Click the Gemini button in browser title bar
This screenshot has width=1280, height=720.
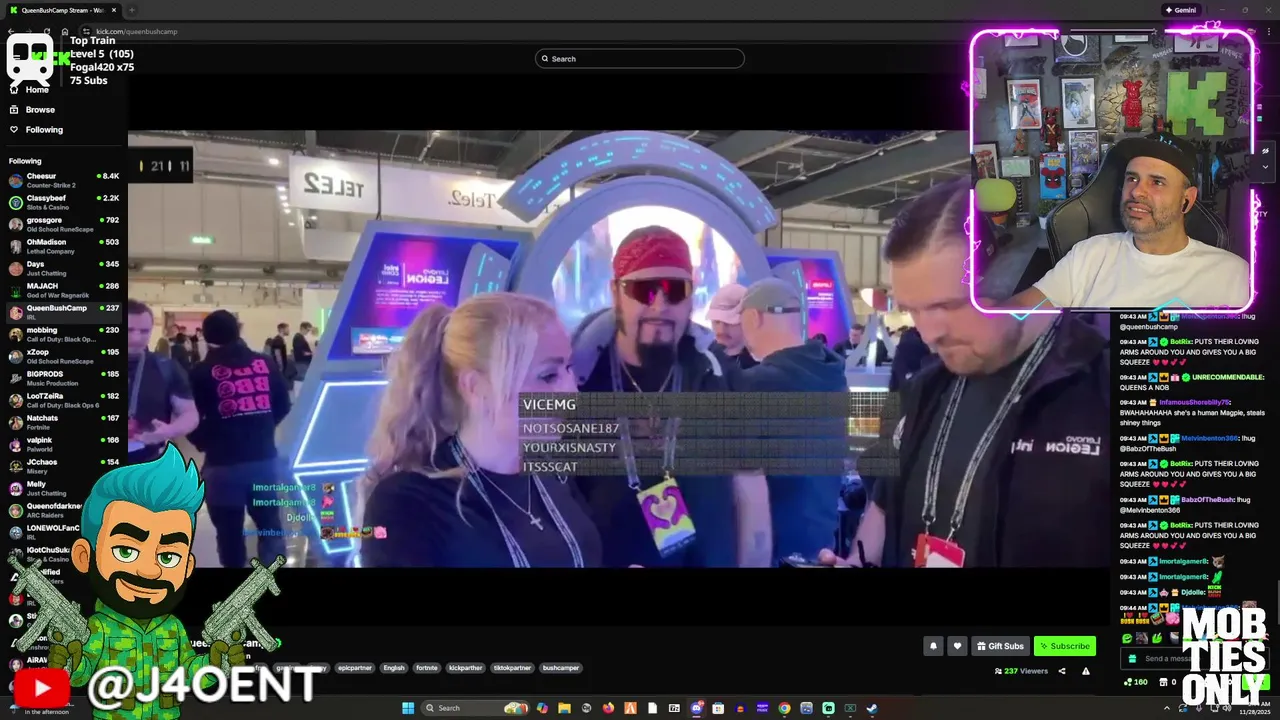tap(1180, 10)
